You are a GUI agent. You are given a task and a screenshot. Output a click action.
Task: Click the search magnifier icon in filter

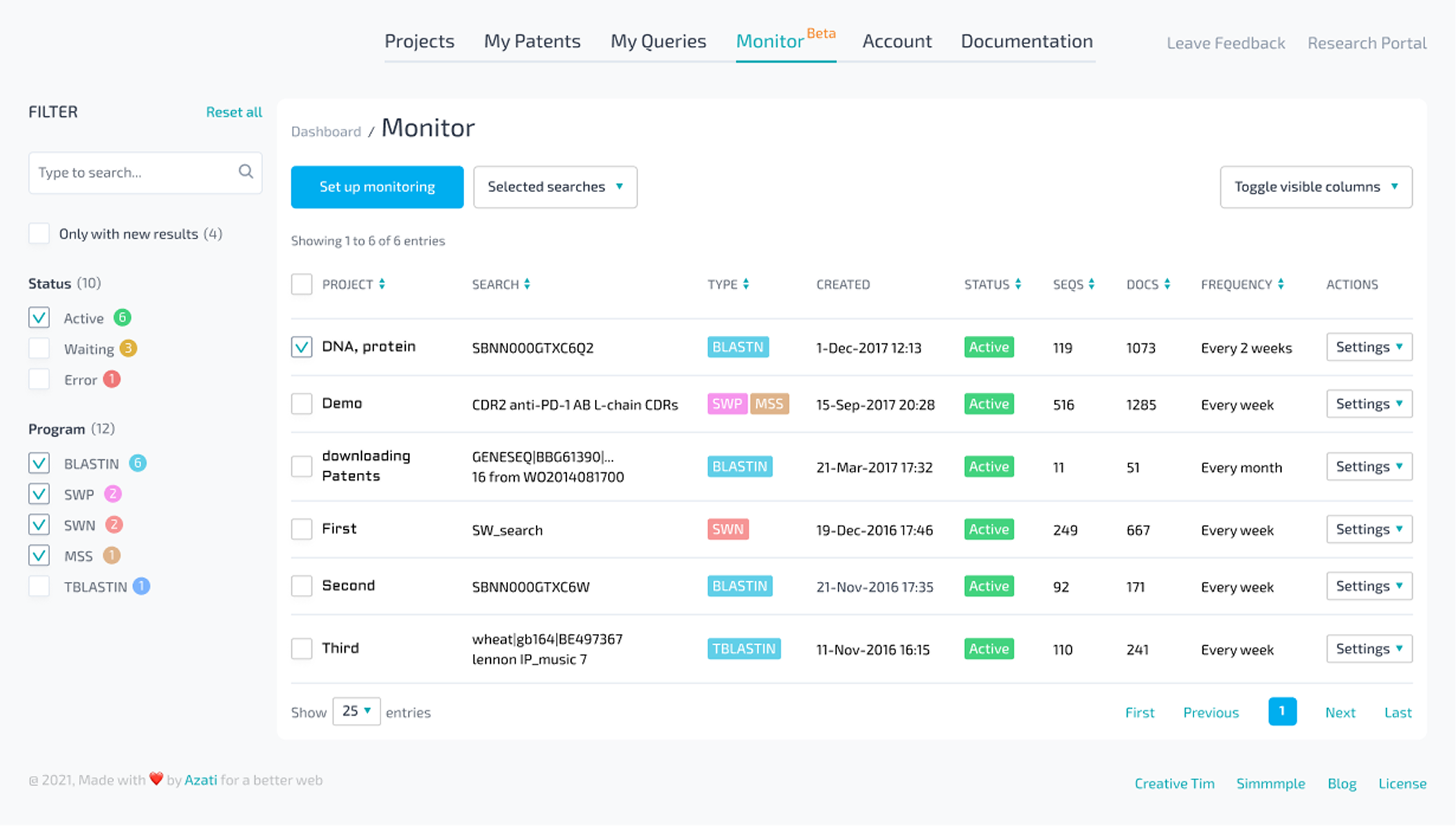click(x=246, y=171)
